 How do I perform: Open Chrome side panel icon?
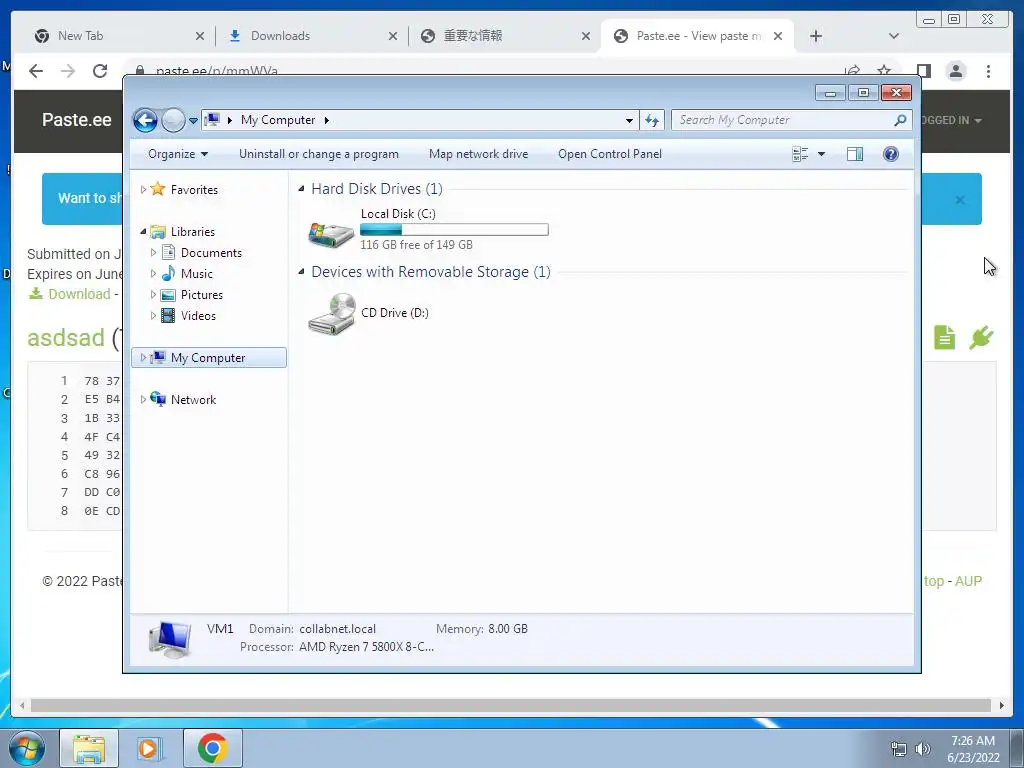click(x=923, y=71)
